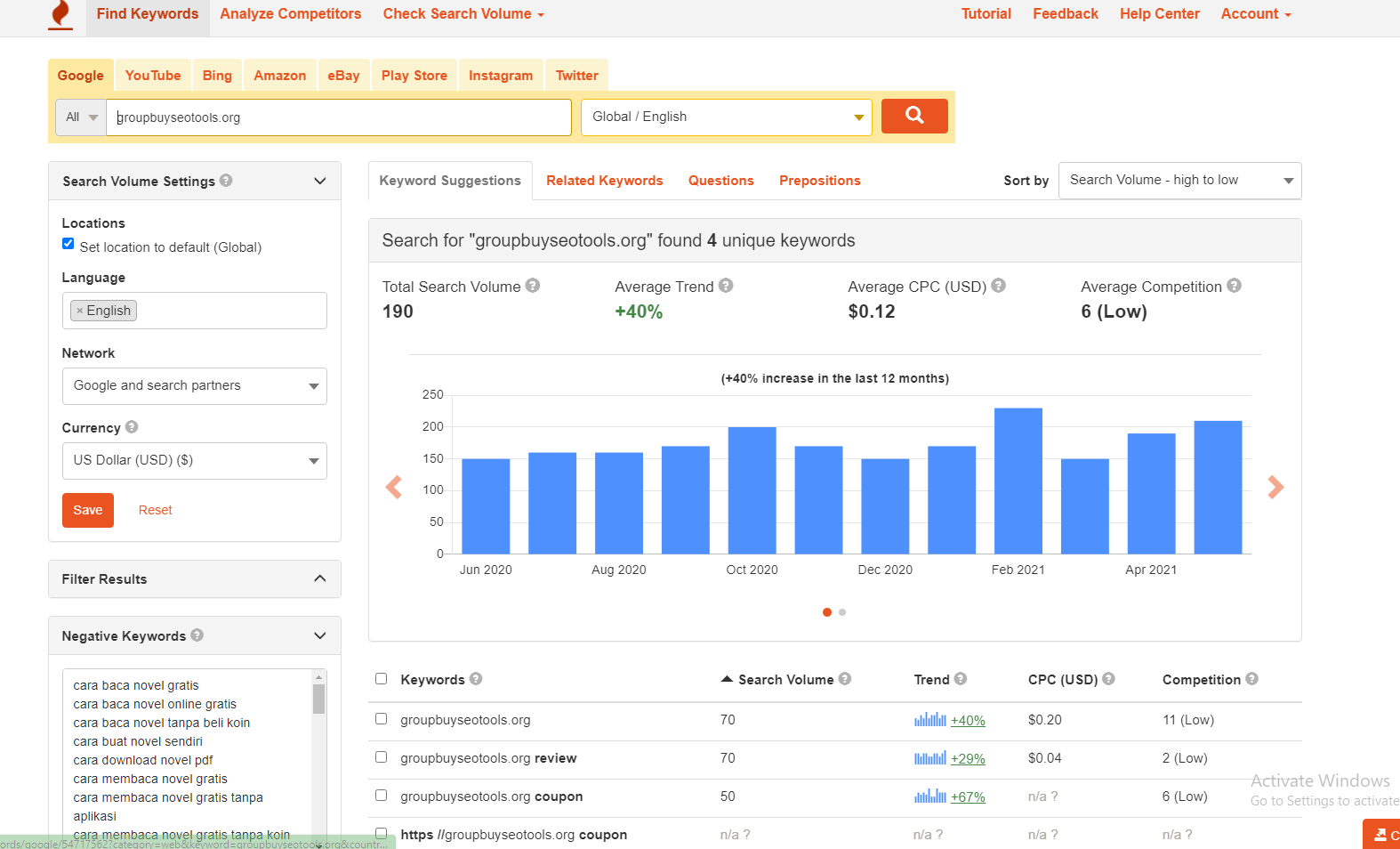Open the Check Search Volume menu
1400x849 pixels.
pyautogui.click(x=463, y=14)
